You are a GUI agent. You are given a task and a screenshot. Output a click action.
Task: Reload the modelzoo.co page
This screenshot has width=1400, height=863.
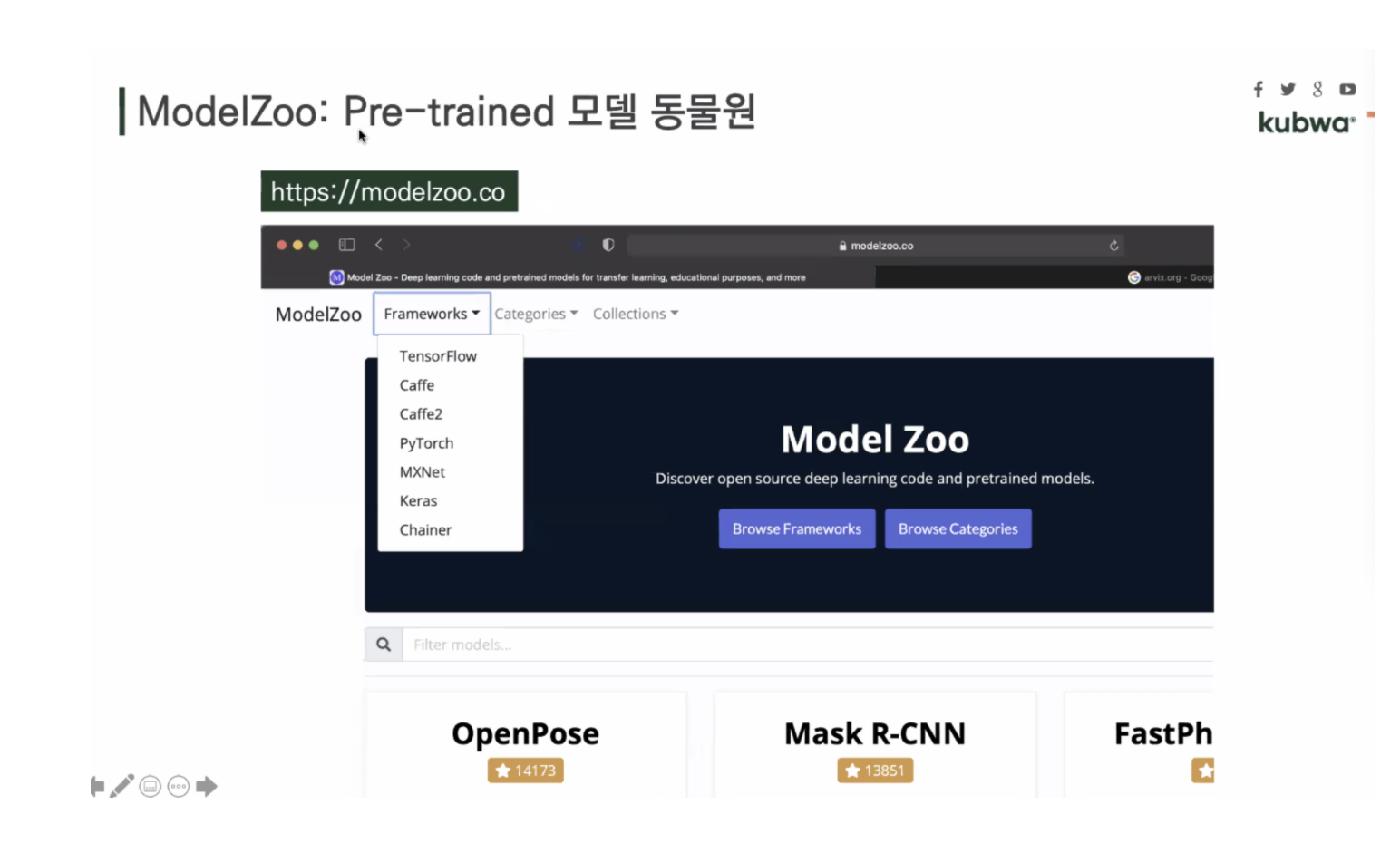pyautogui.click(x=1113, y=246)
